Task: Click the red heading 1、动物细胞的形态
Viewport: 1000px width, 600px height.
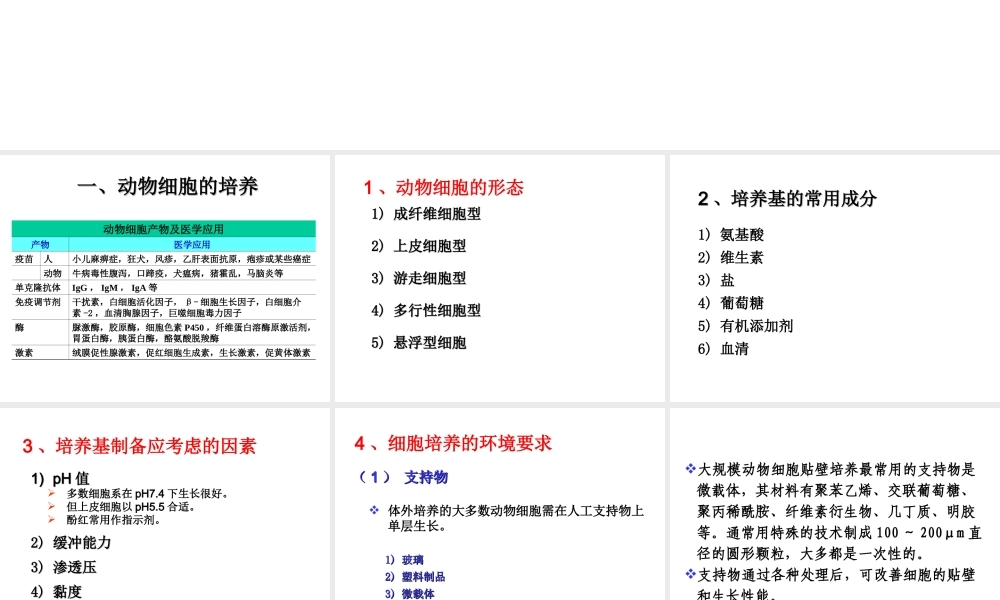Action: 443,187
